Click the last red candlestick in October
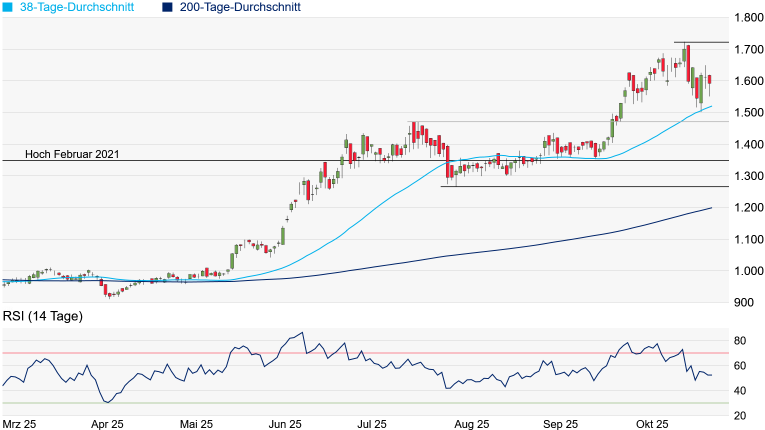 pos(709,80)
